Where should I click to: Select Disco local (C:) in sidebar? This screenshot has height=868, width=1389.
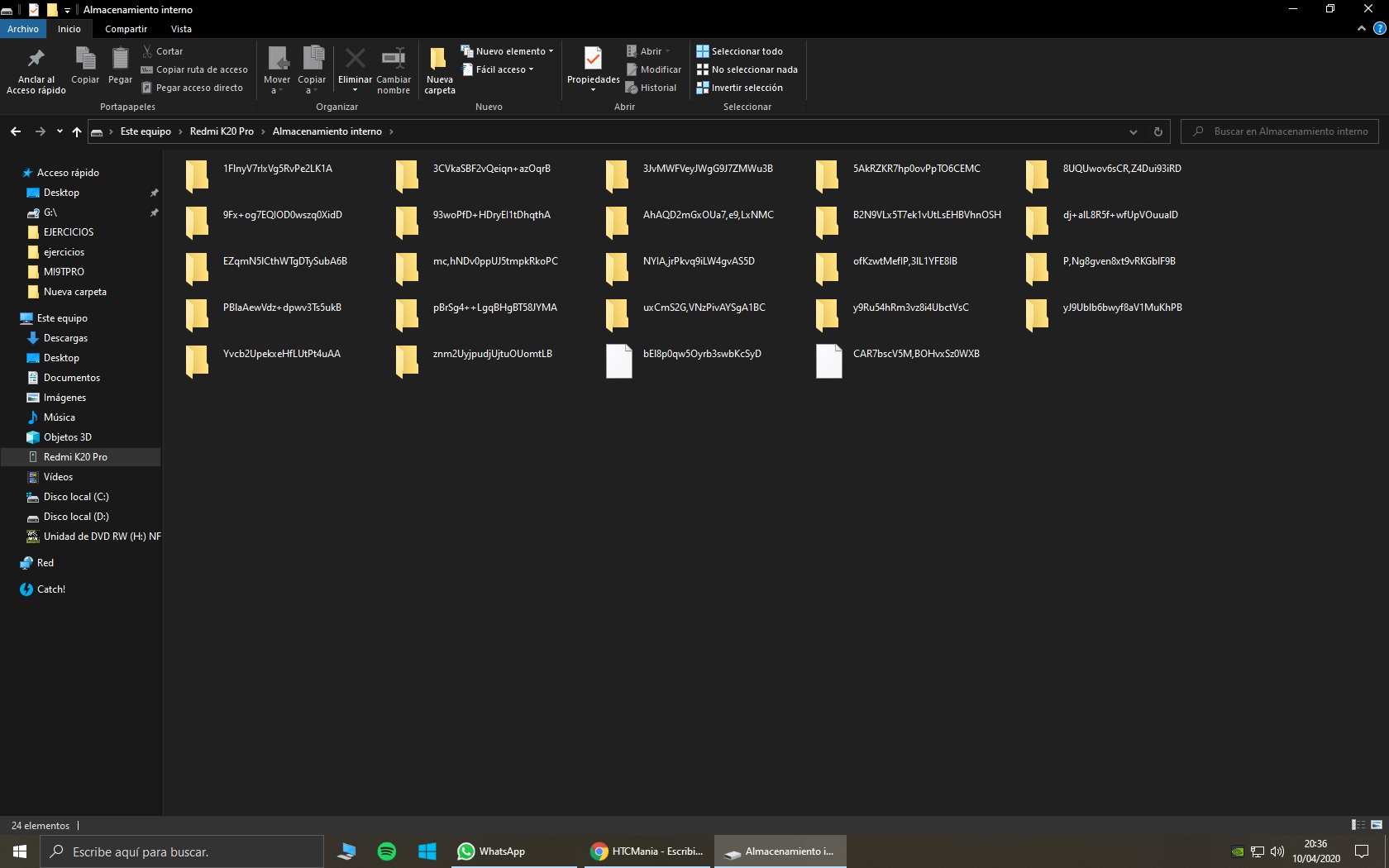76,497
